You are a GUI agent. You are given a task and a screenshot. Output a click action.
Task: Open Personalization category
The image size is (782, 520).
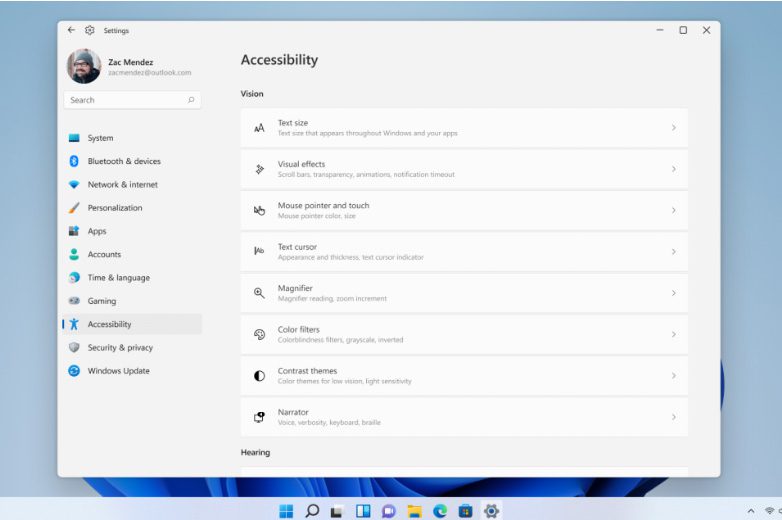coord(115,208)
